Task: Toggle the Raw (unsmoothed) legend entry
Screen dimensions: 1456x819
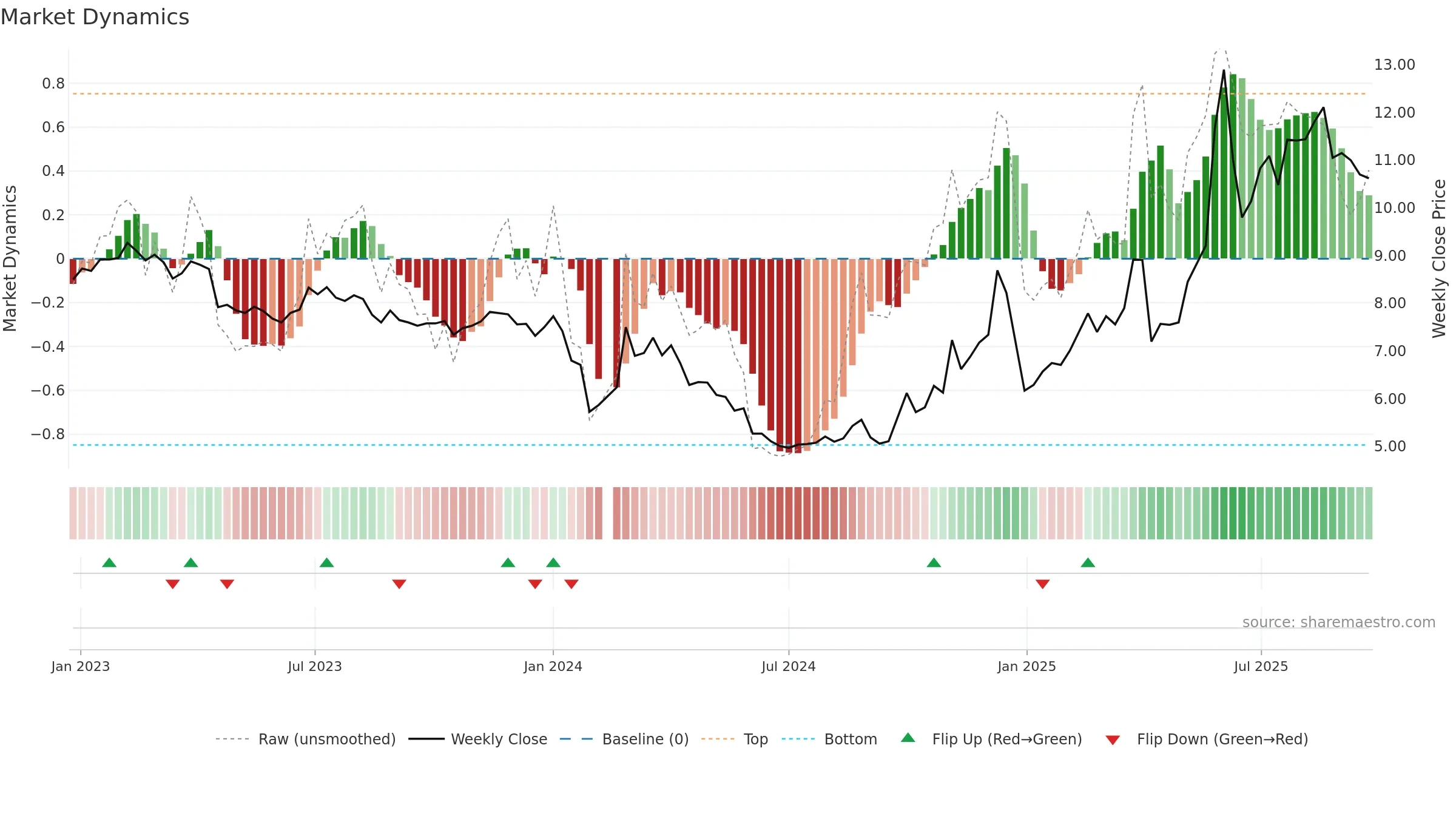Action: (305, 739)
